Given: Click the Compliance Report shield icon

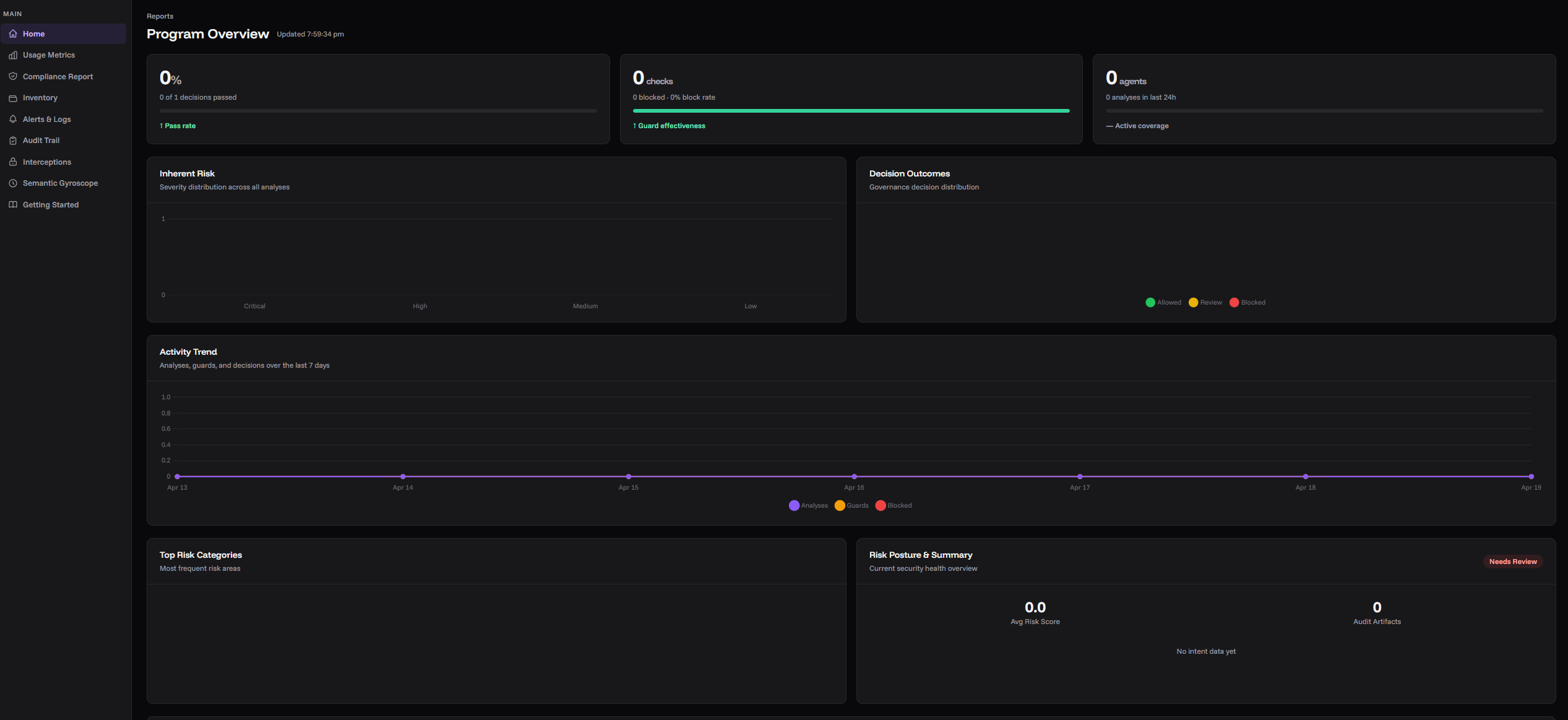Looking at the screenshot, I should [x=13, y=77].
